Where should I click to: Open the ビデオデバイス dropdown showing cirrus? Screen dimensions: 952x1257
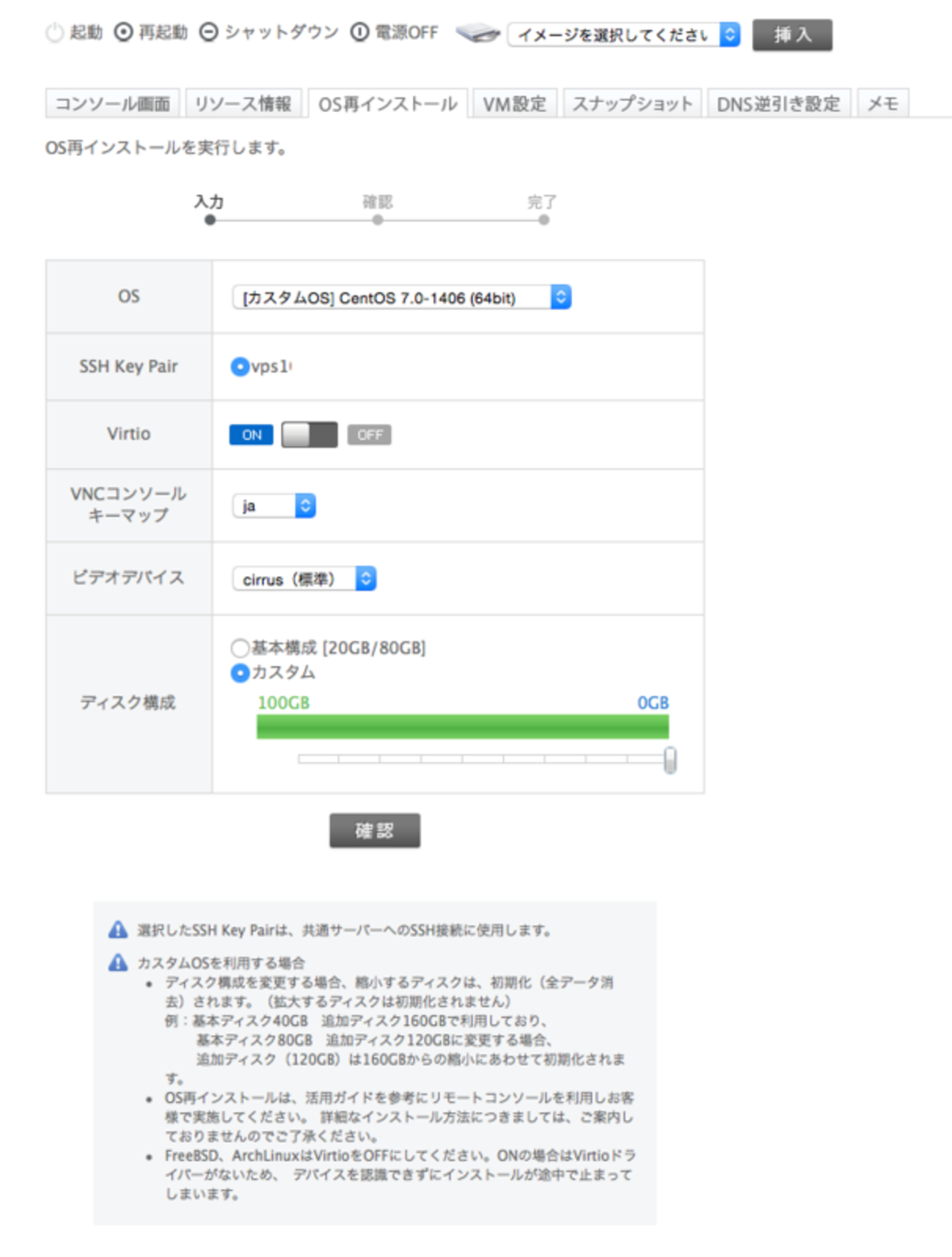[x=305, y=579]
